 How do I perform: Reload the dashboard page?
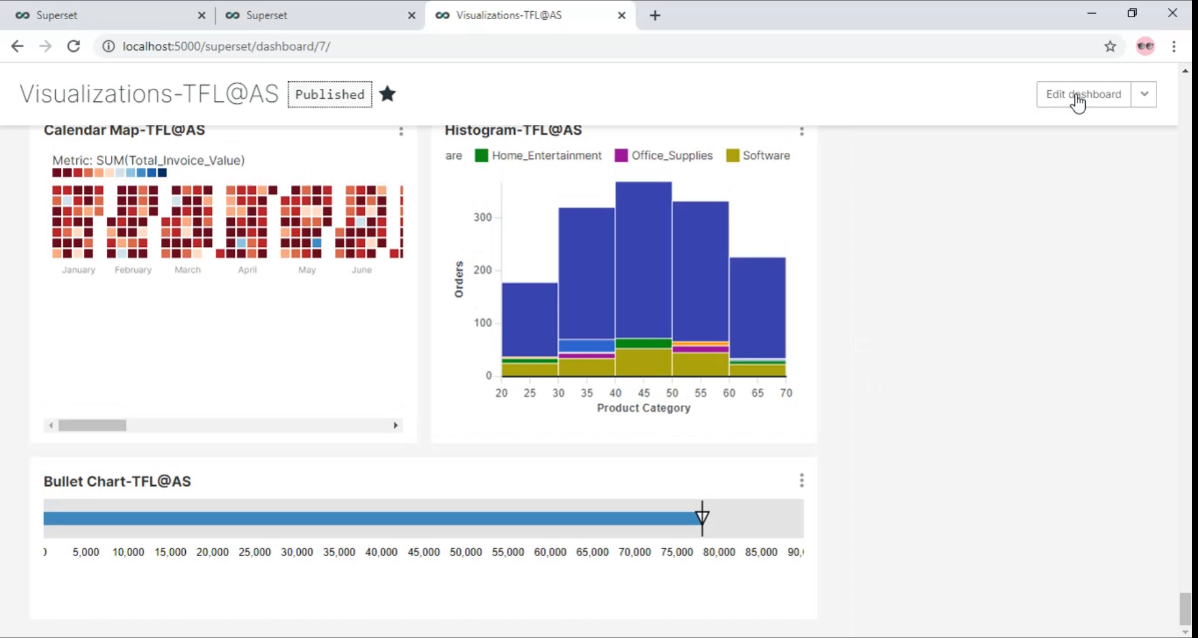pyautogui.click(x=71, y=46)
